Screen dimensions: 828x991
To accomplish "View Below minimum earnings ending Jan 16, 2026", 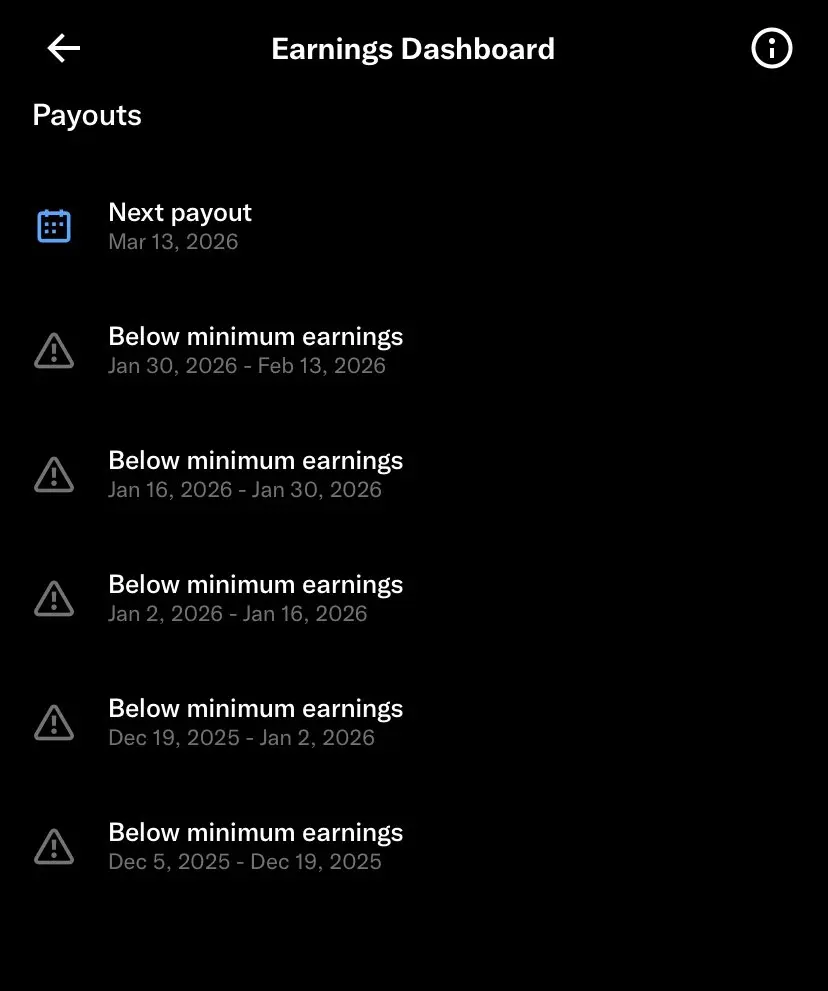I will coord(255,584).
